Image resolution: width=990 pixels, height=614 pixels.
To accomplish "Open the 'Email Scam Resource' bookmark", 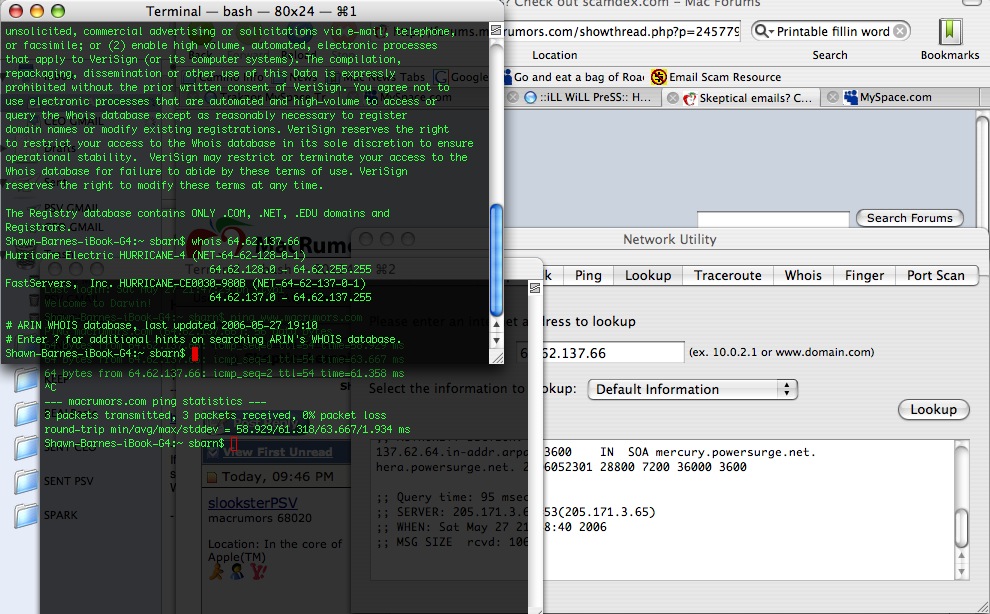I will [x=716, y=77].
